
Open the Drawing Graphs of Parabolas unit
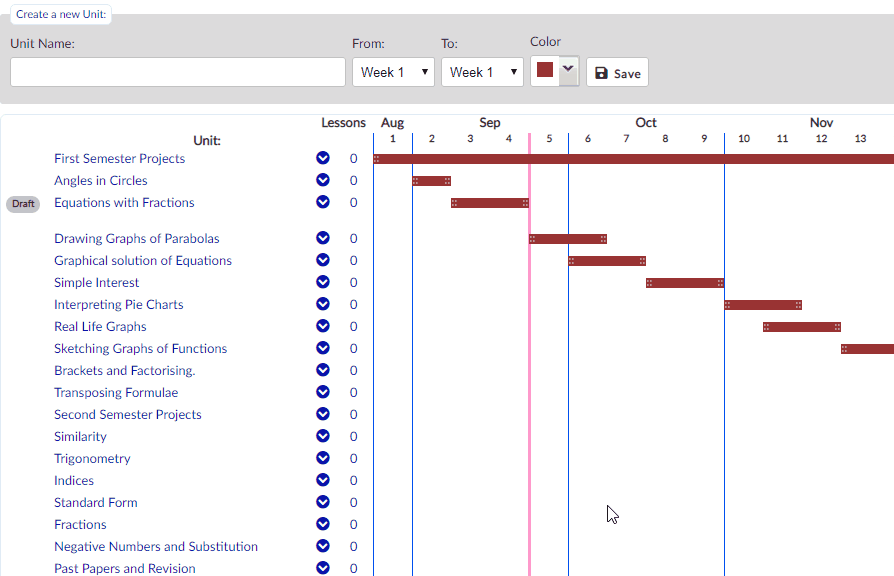pyautogui.click(x=137, y=238)
